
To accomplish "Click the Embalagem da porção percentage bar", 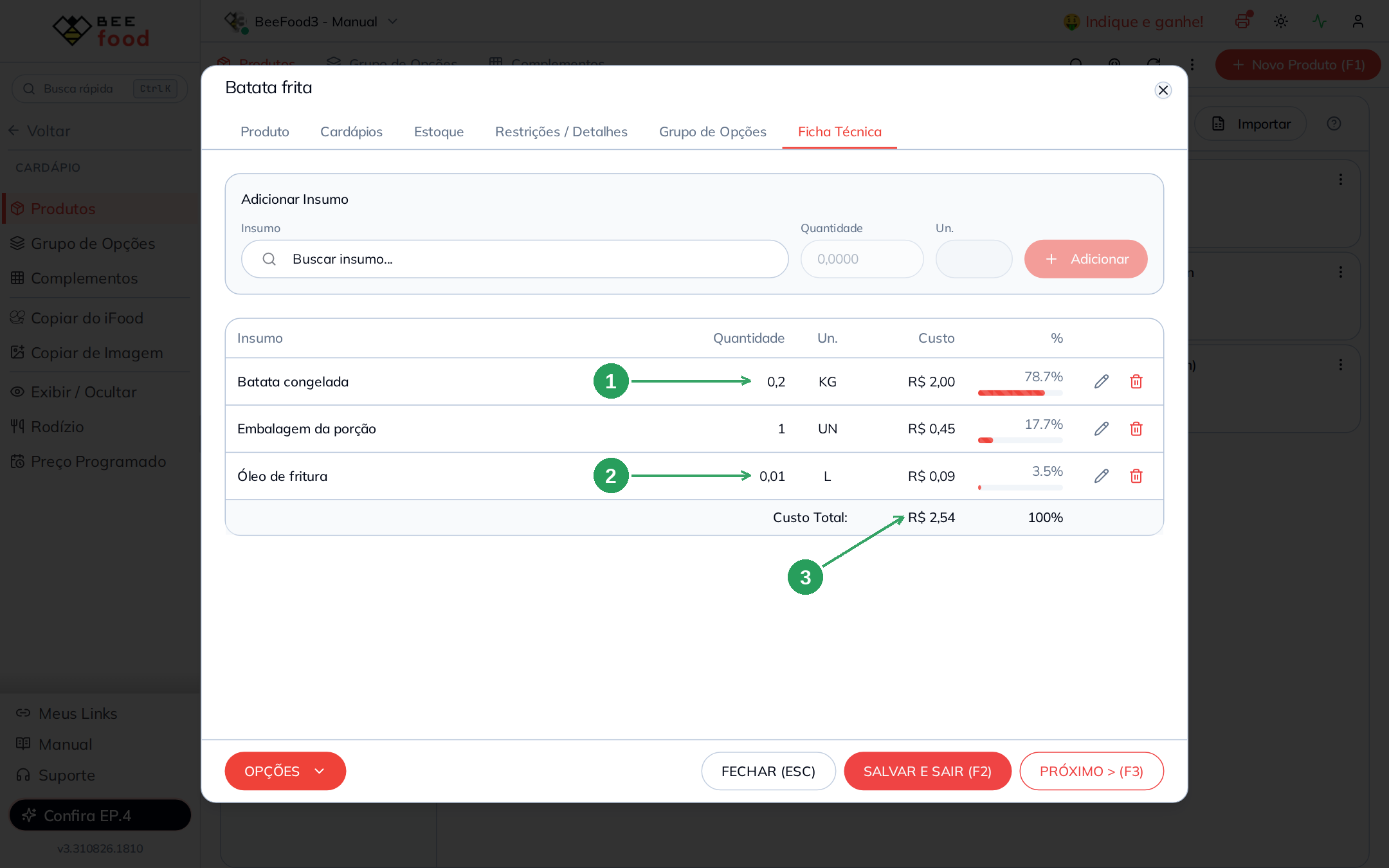I will tap(1020, 440).
